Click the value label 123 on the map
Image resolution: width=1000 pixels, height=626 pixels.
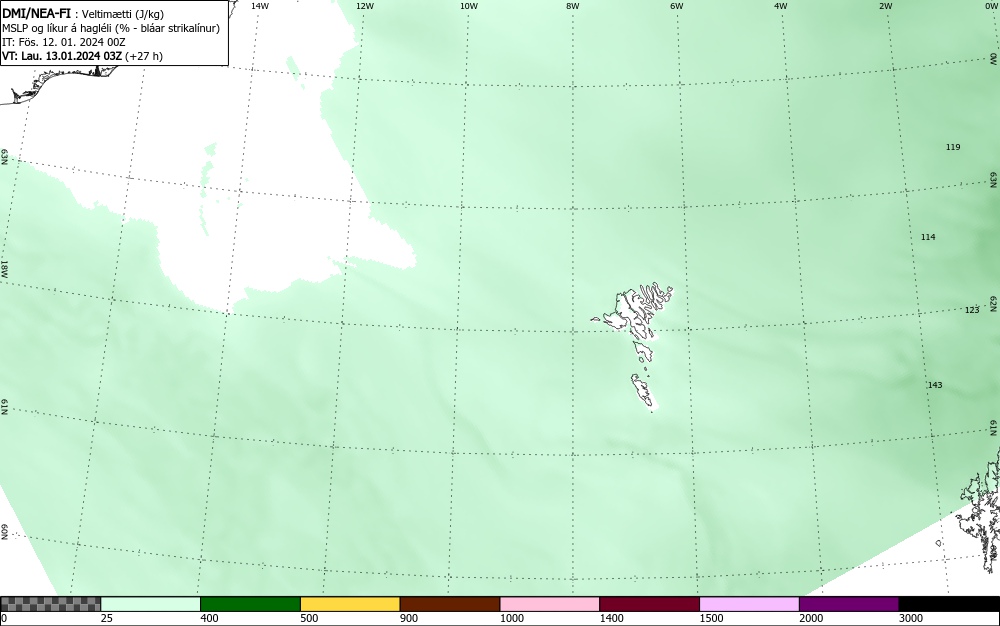pos(971,310)
